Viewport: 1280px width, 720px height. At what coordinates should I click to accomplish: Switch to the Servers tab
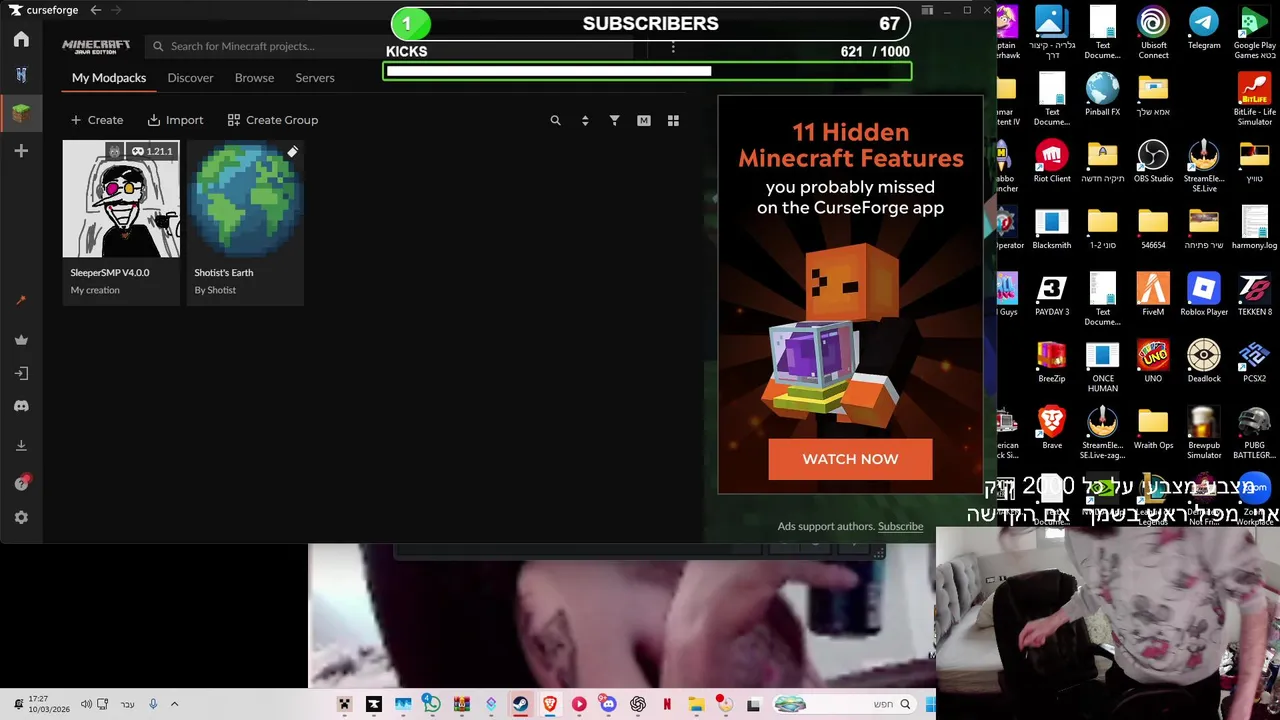coord(315,77)
